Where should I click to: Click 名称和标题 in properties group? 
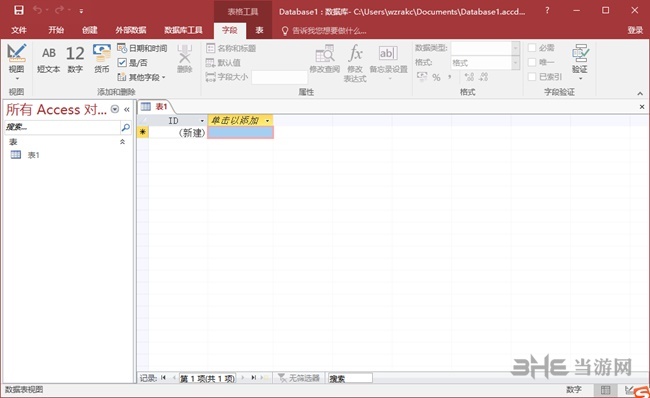pos(231,49)
